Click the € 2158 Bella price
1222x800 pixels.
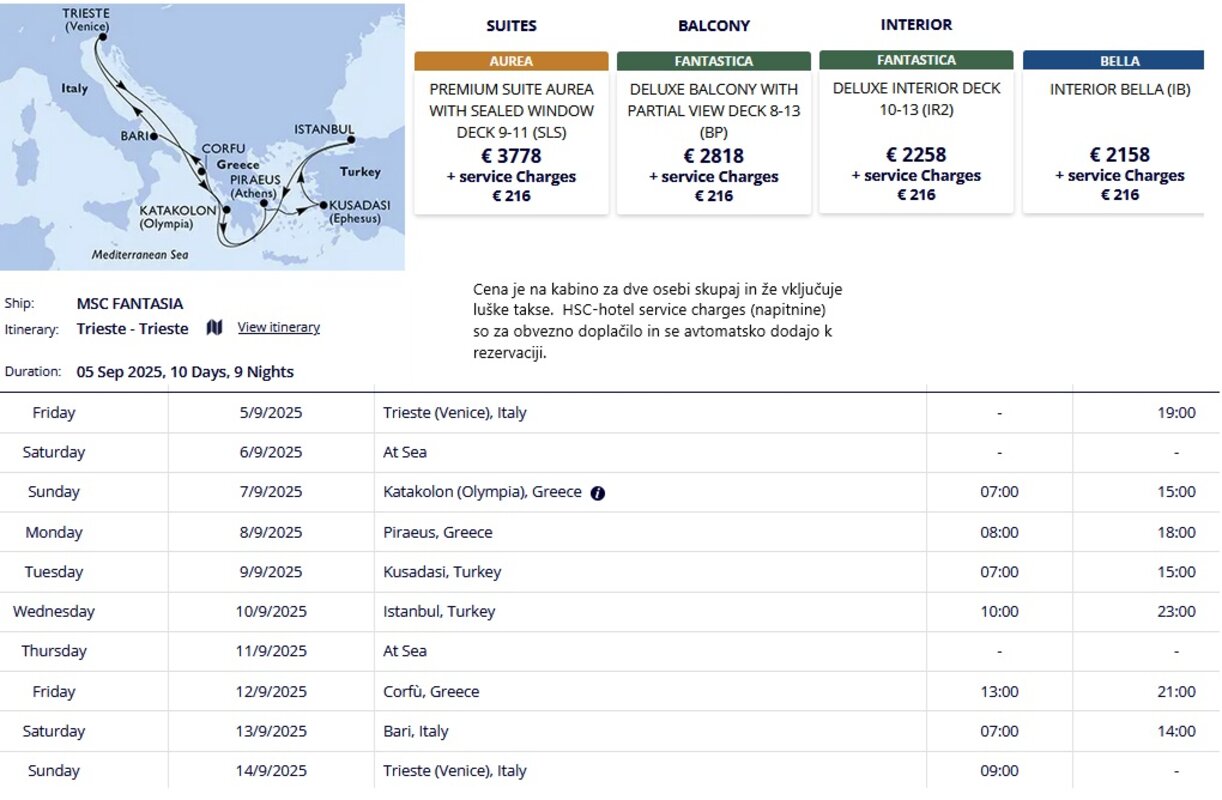coord(1120,155)
